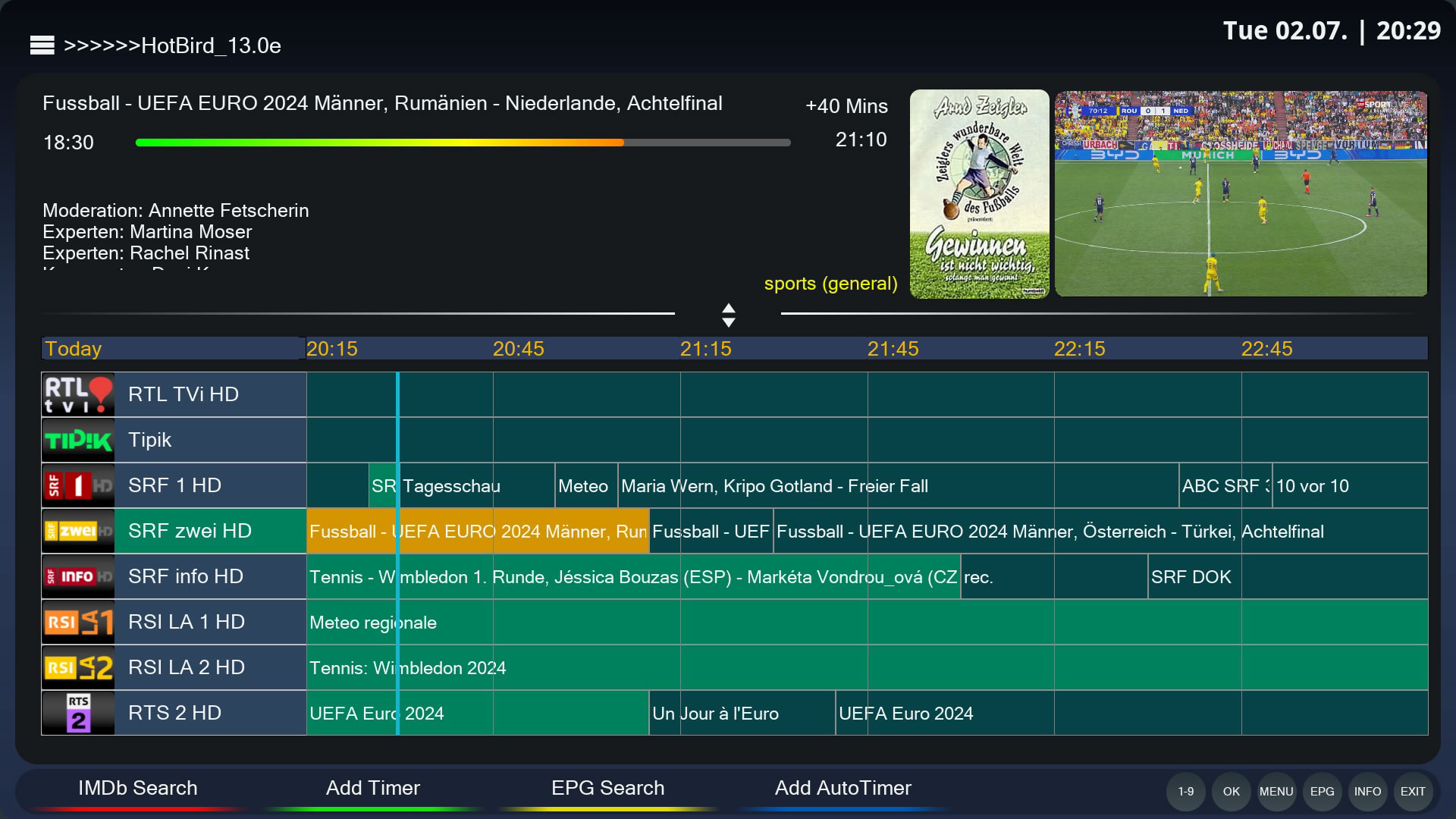1456x819 pixels.
Task: Open IMDb Search red button
Action: coord(137,788)
